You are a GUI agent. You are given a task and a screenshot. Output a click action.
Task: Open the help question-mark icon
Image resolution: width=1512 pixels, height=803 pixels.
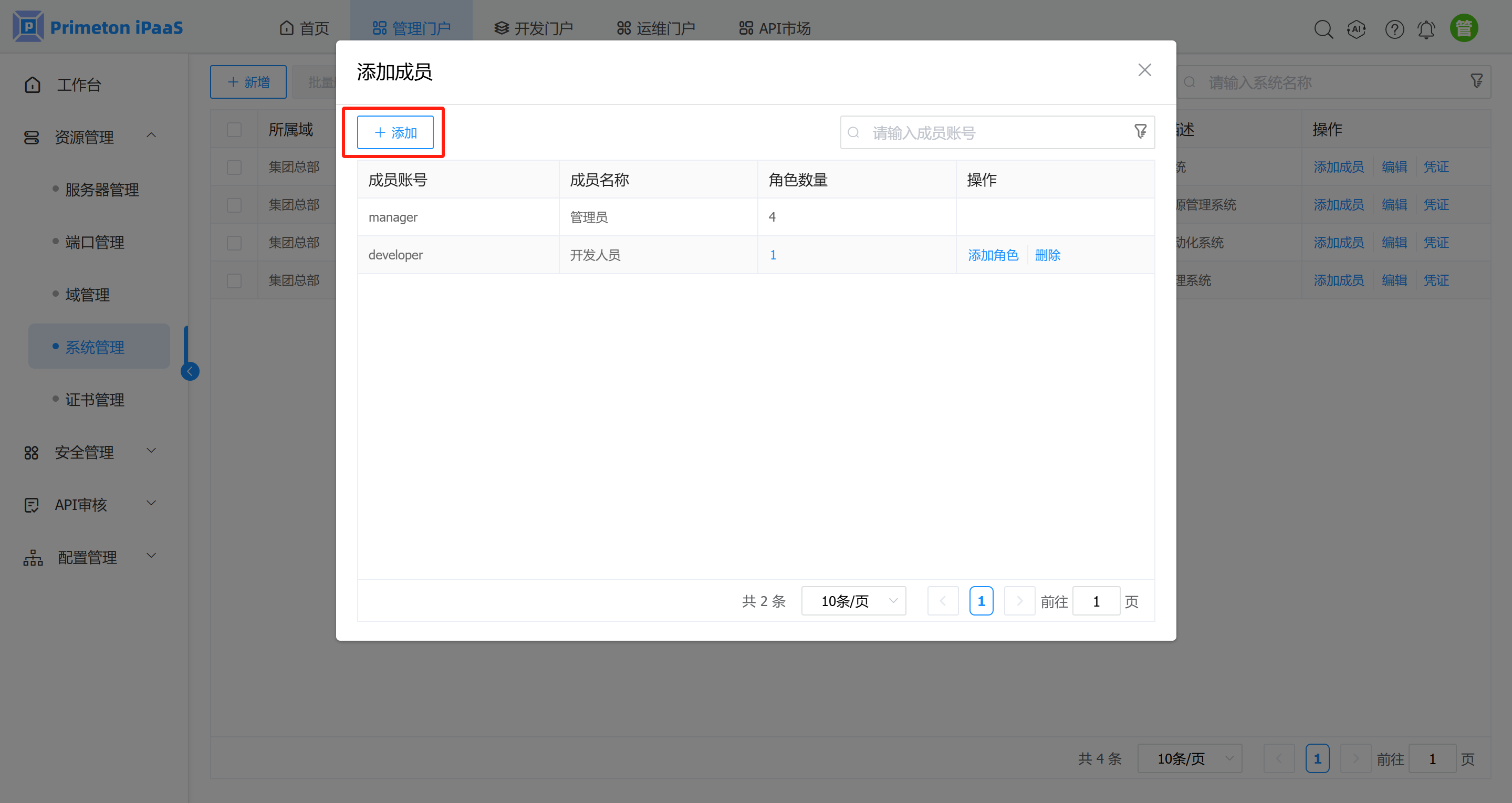(1394, 28)
